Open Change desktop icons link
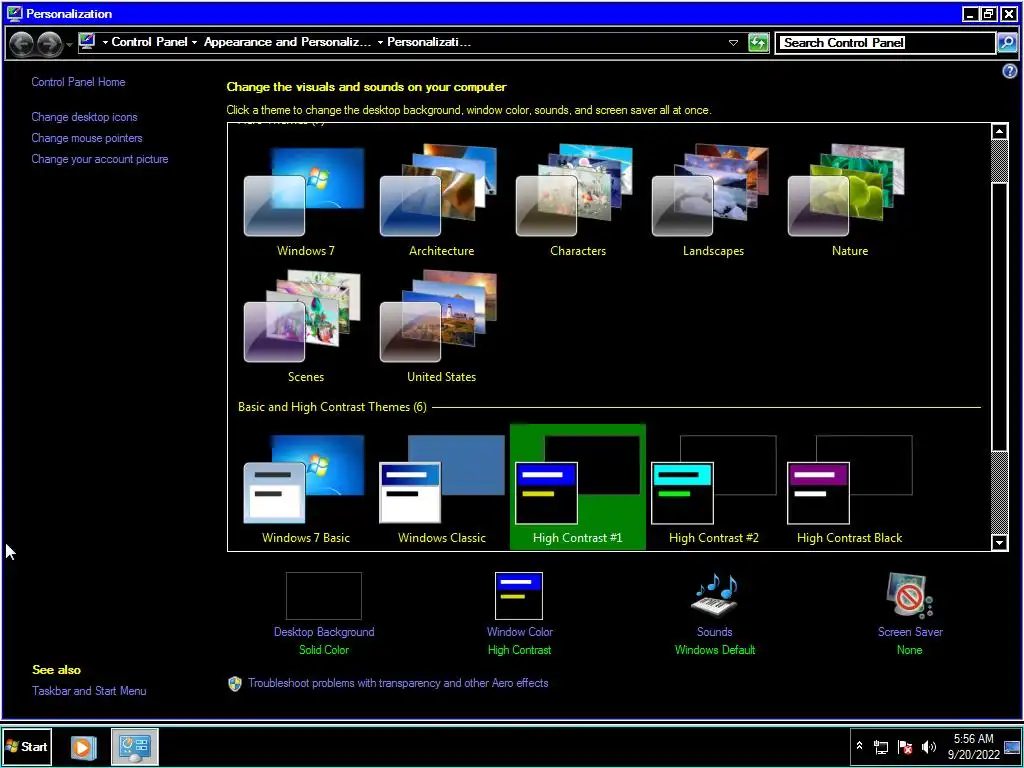The width and height of the screenshot is (1024, 768). 84,117
